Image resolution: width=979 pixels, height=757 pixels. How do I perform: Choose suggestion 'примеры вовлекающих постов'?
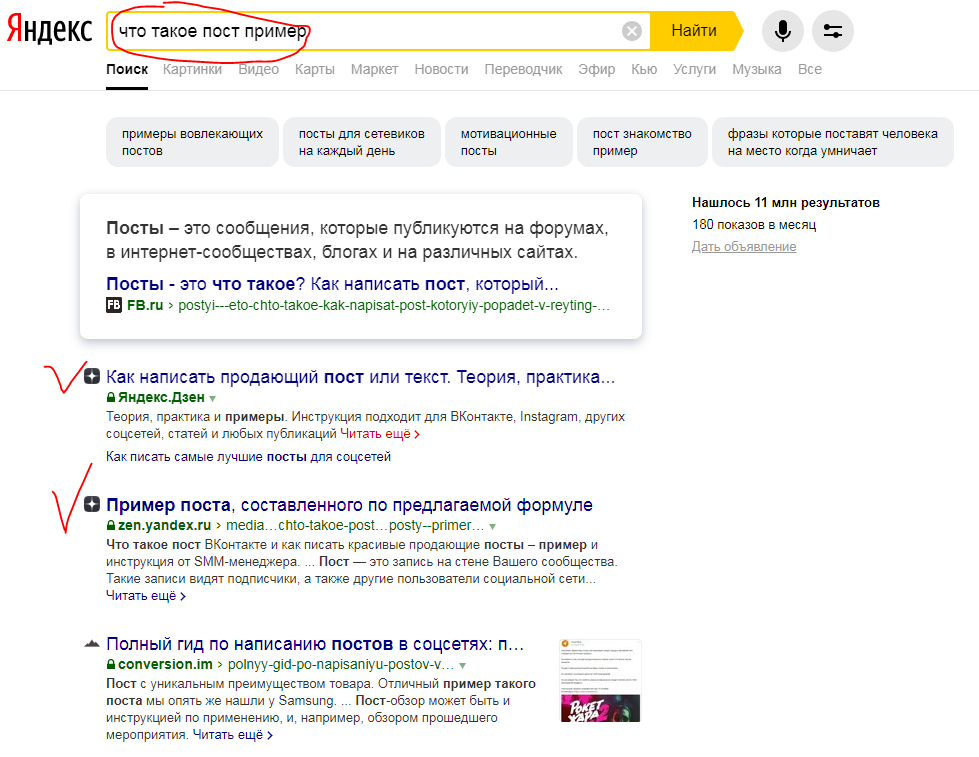point(192,142)
